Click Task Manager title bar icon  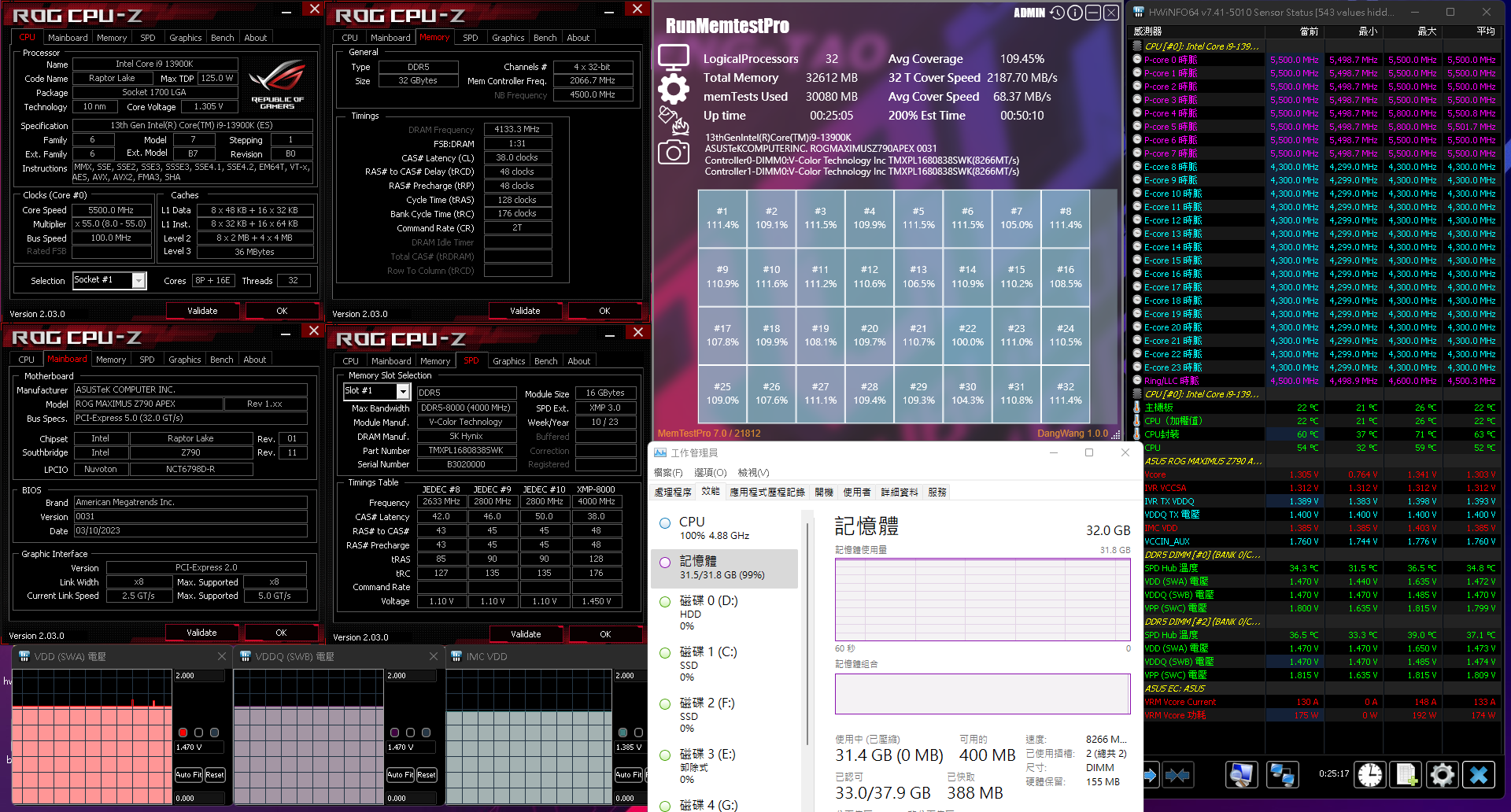660,452
